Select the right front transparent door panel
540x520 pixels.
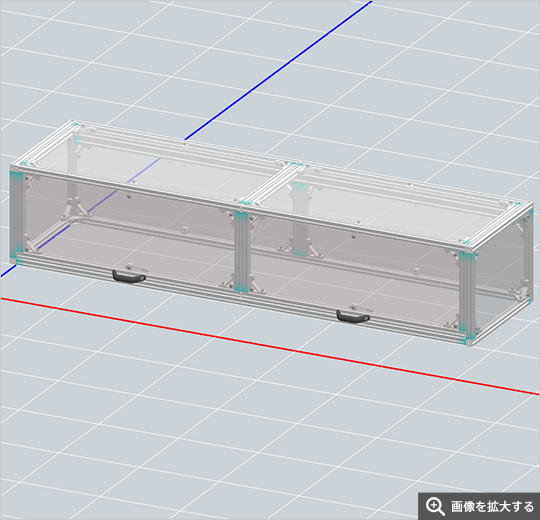click(355, 269)
